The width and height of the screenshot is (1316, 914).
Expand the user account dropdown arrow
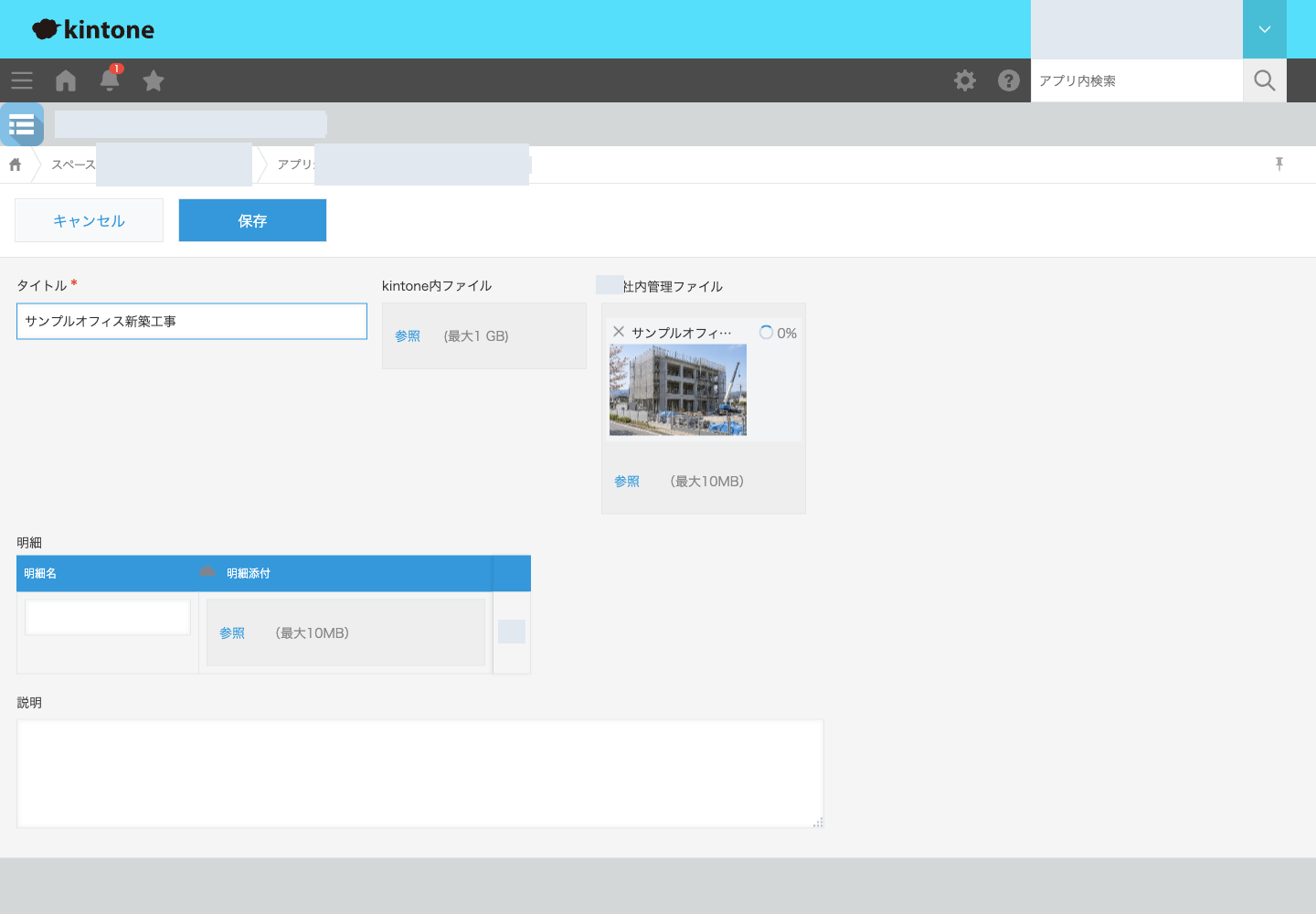tap(1265, 29)
